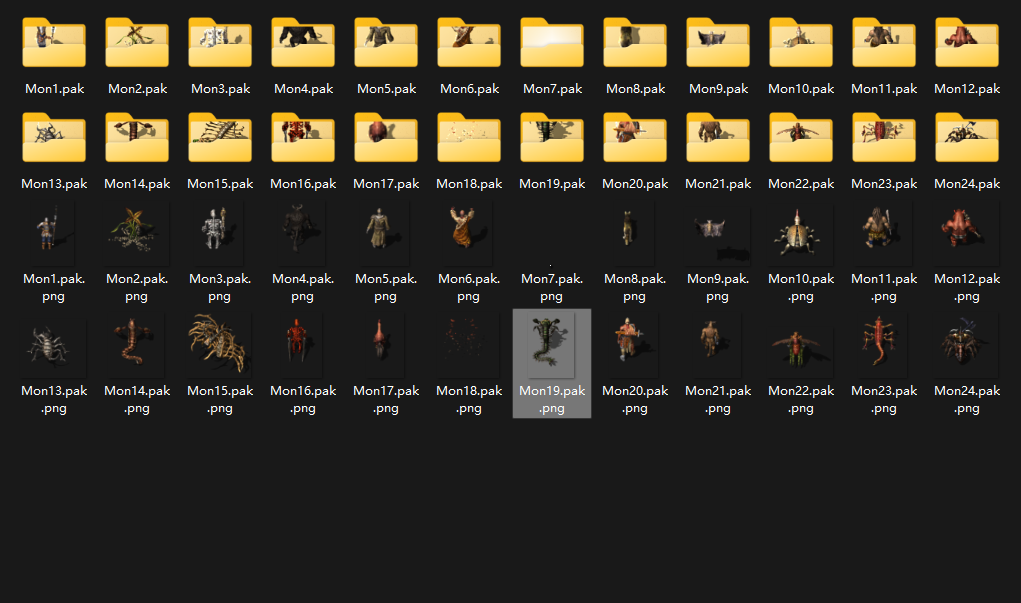Screen dimensions: 1021x603
Task: Select the Mon12.pak.png image file
Action: click(x=967, y=233)
